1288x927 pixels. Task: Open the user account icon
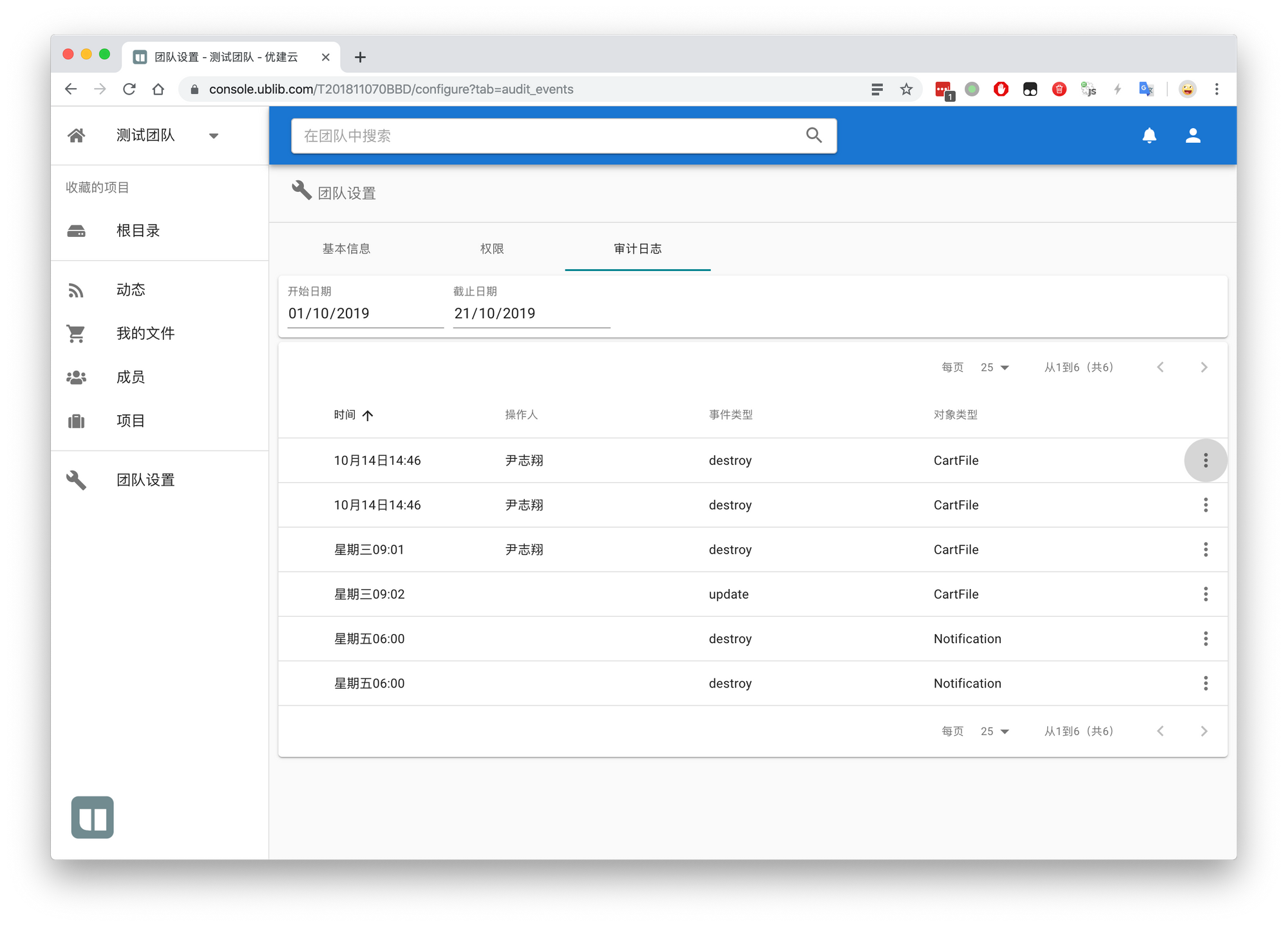point(1193,136)
